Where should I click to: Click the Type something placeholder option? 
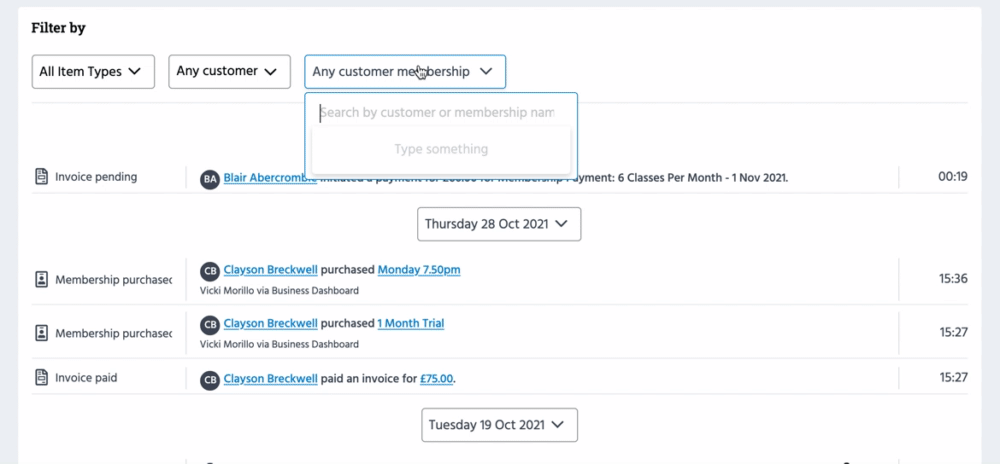point(441,150)
